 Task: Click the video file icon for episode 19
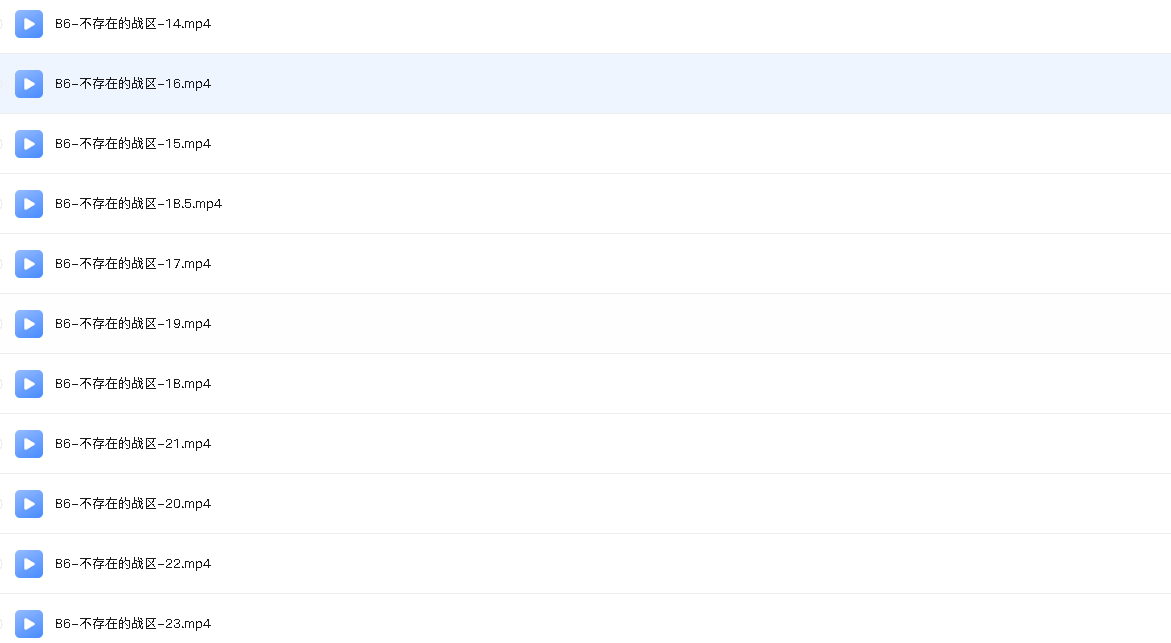point(29,323)
